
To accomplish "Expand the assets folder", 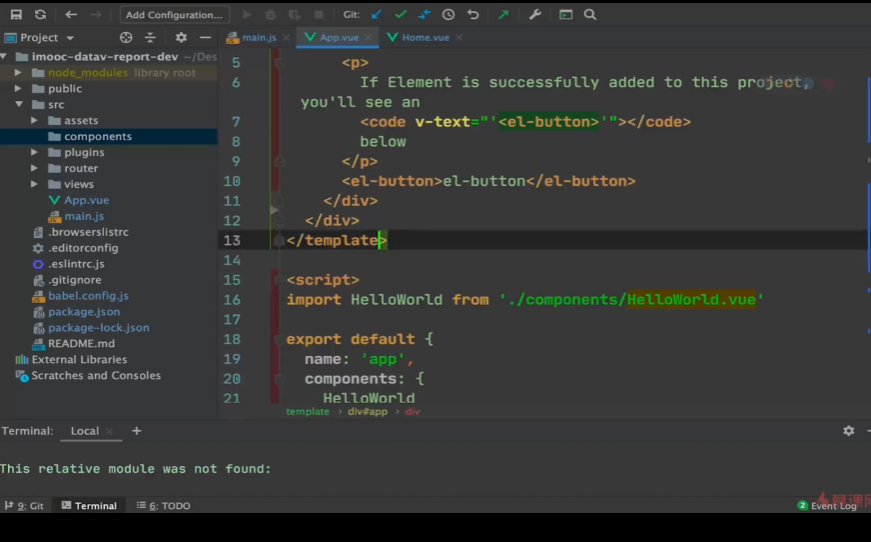I will click(x=35, y=121).
